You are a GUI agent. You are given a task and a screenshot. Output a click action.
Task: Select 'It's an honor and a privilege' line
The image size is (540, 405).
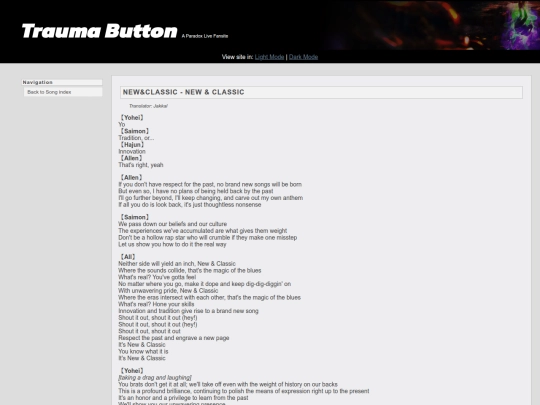[183, 398]
